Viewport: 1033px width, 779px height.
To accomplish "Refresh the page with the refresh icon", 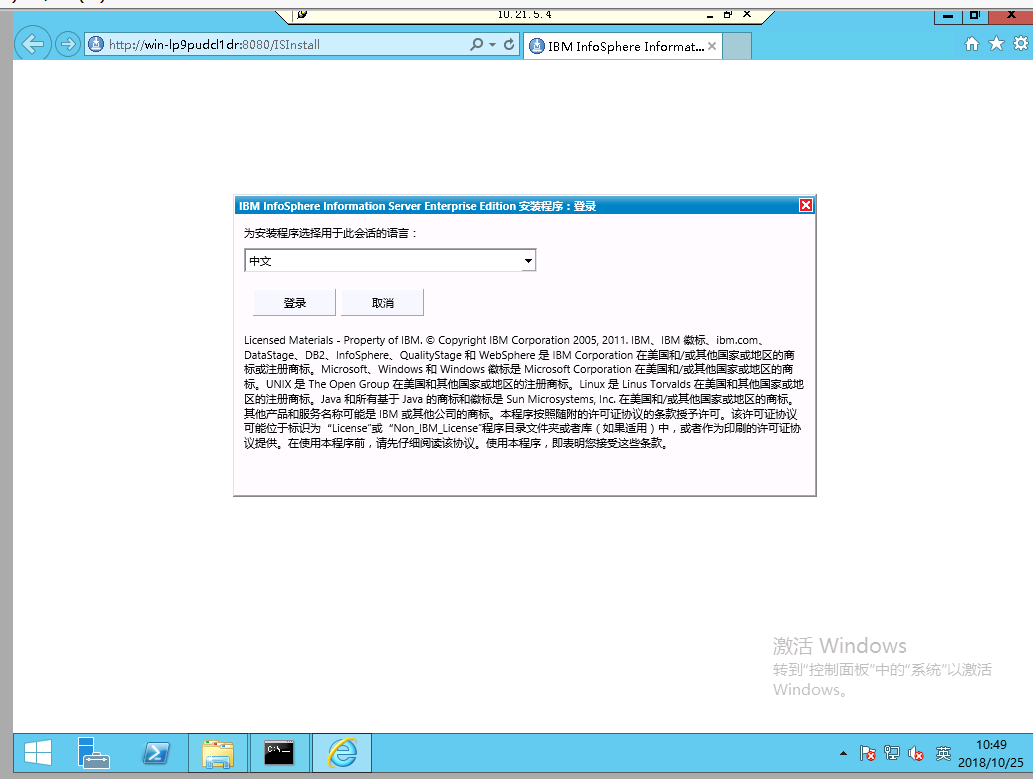I will pyautogui.click(x=510, y=45).
